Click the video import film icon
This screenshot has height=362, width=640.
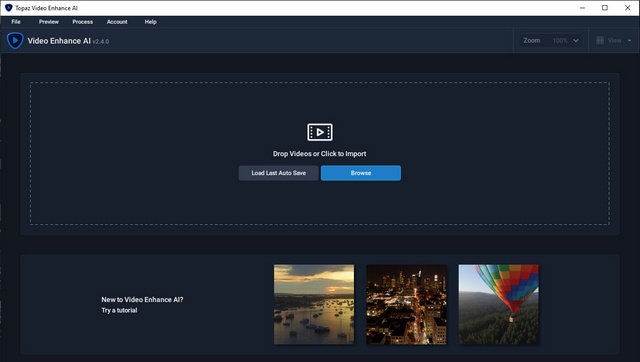[x=320, y=132]
